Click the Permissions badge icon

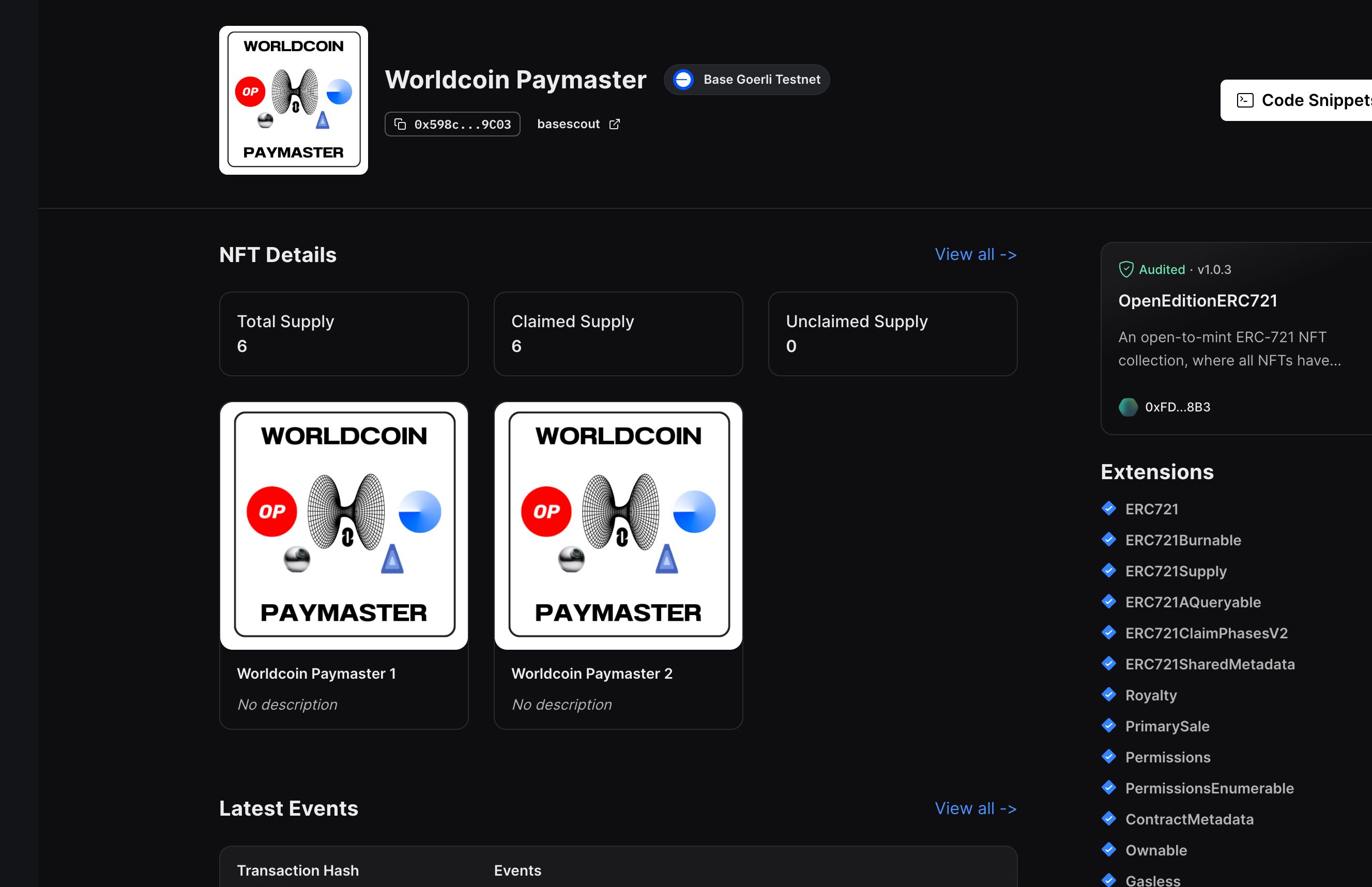[1109, 757]
